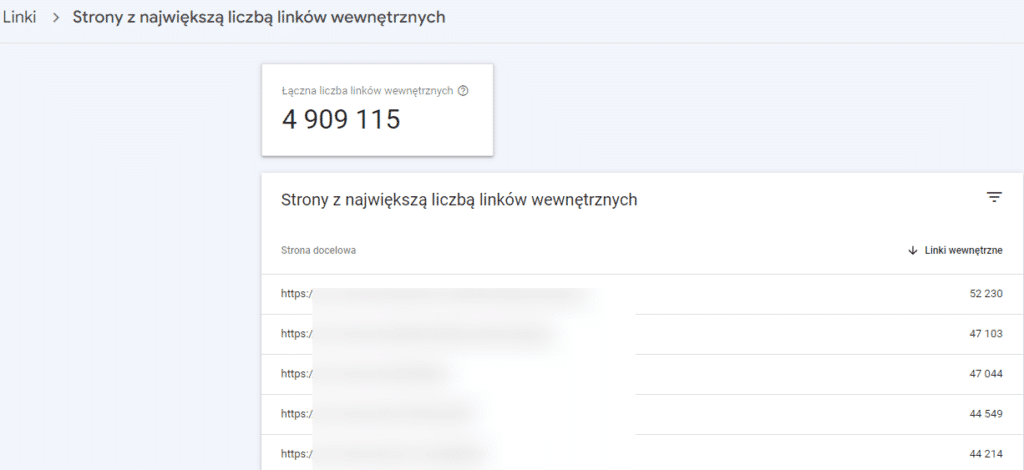Click the page heading in the breadcrumb
The image size is (1024, 470).
(x=259, y=17)
